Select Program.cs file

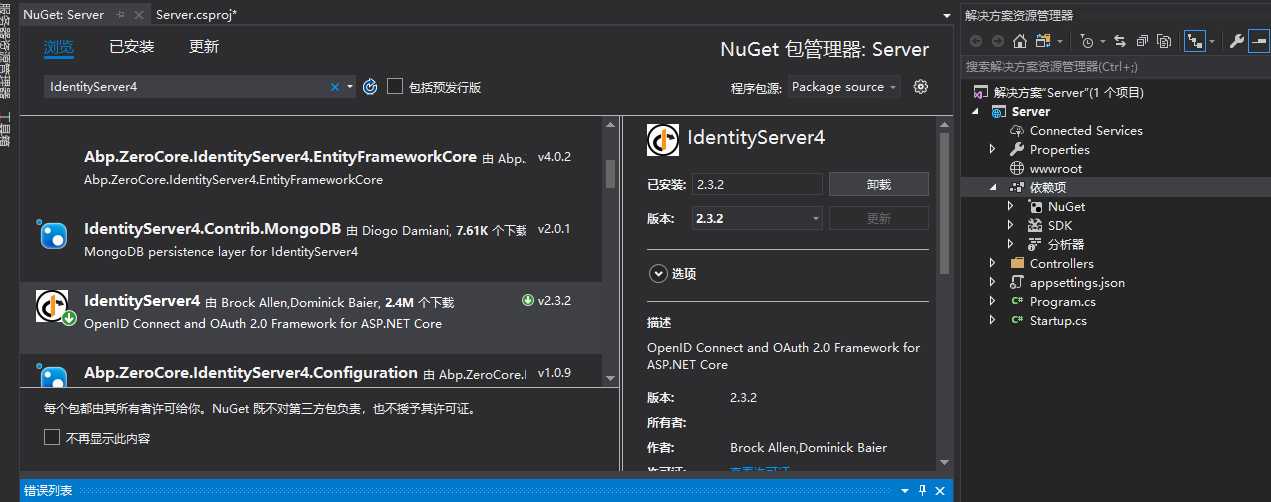pyautogui.click(x=1062, y=301)
